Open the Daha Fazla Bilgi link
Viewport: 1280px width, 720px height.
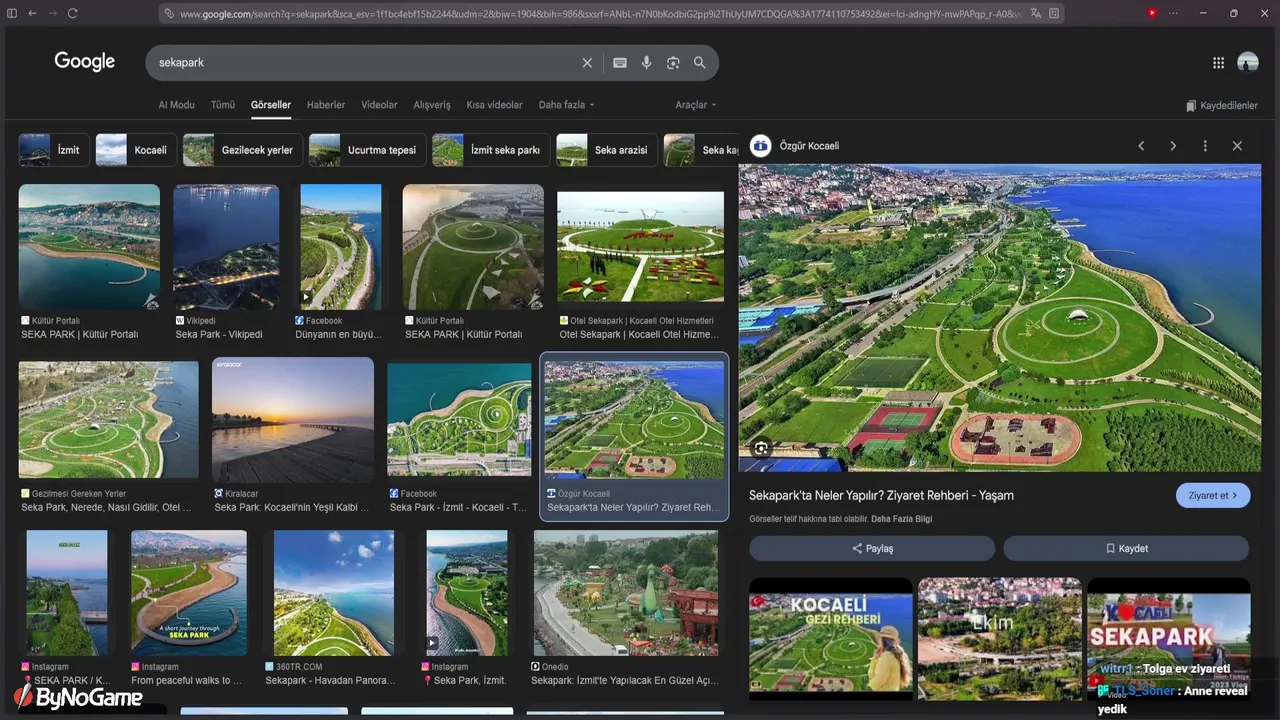(x=901, y=519)
